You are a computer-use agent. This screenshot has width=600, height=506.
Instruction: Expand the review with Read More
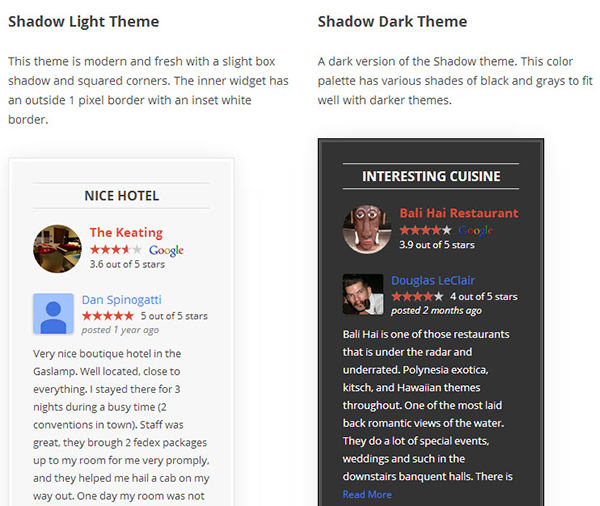pyautogui.click(x=367, y=494)
